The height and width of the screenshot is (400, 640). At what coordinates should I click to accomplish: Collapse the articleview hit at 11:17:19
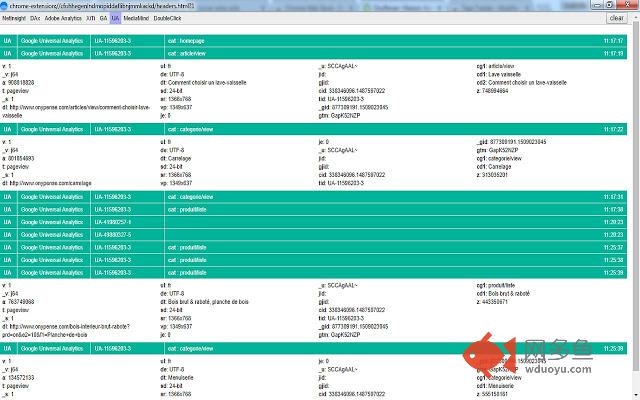[x=313, y=53]
